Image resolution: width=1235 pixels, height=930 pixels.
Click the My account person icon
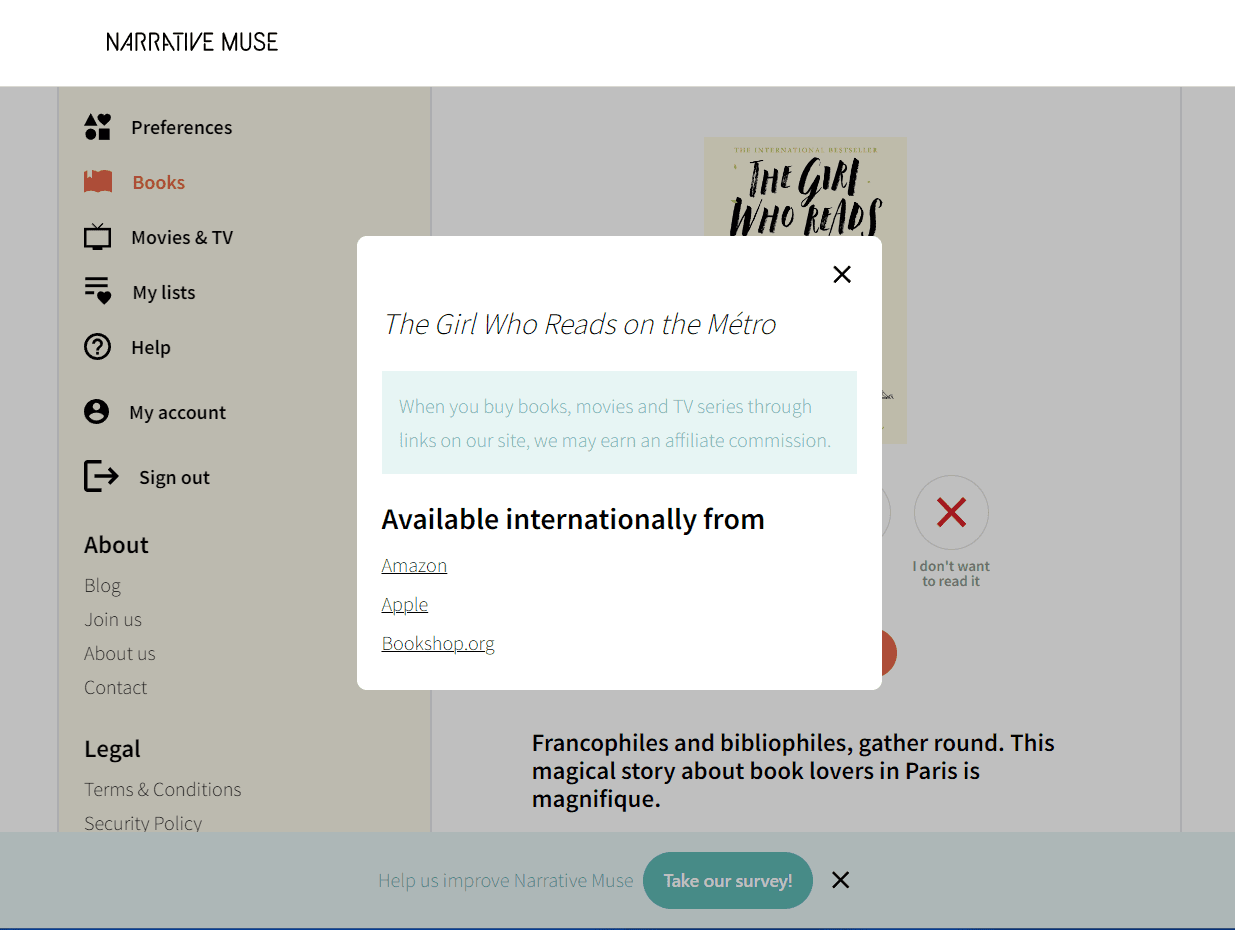96,412
